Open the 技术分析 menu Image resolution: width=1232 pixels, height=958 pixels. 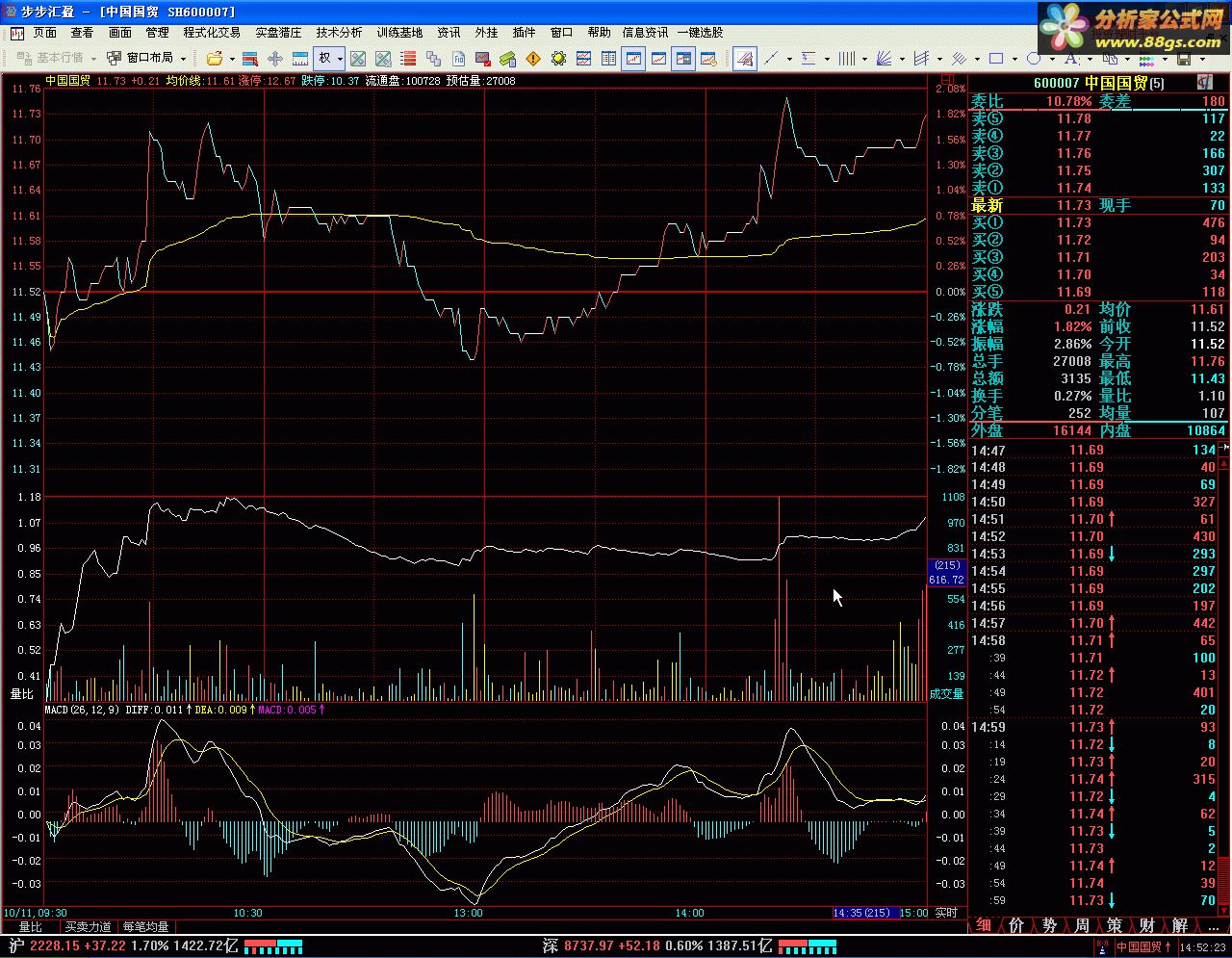pyautogui.click(x=339, y=33)
